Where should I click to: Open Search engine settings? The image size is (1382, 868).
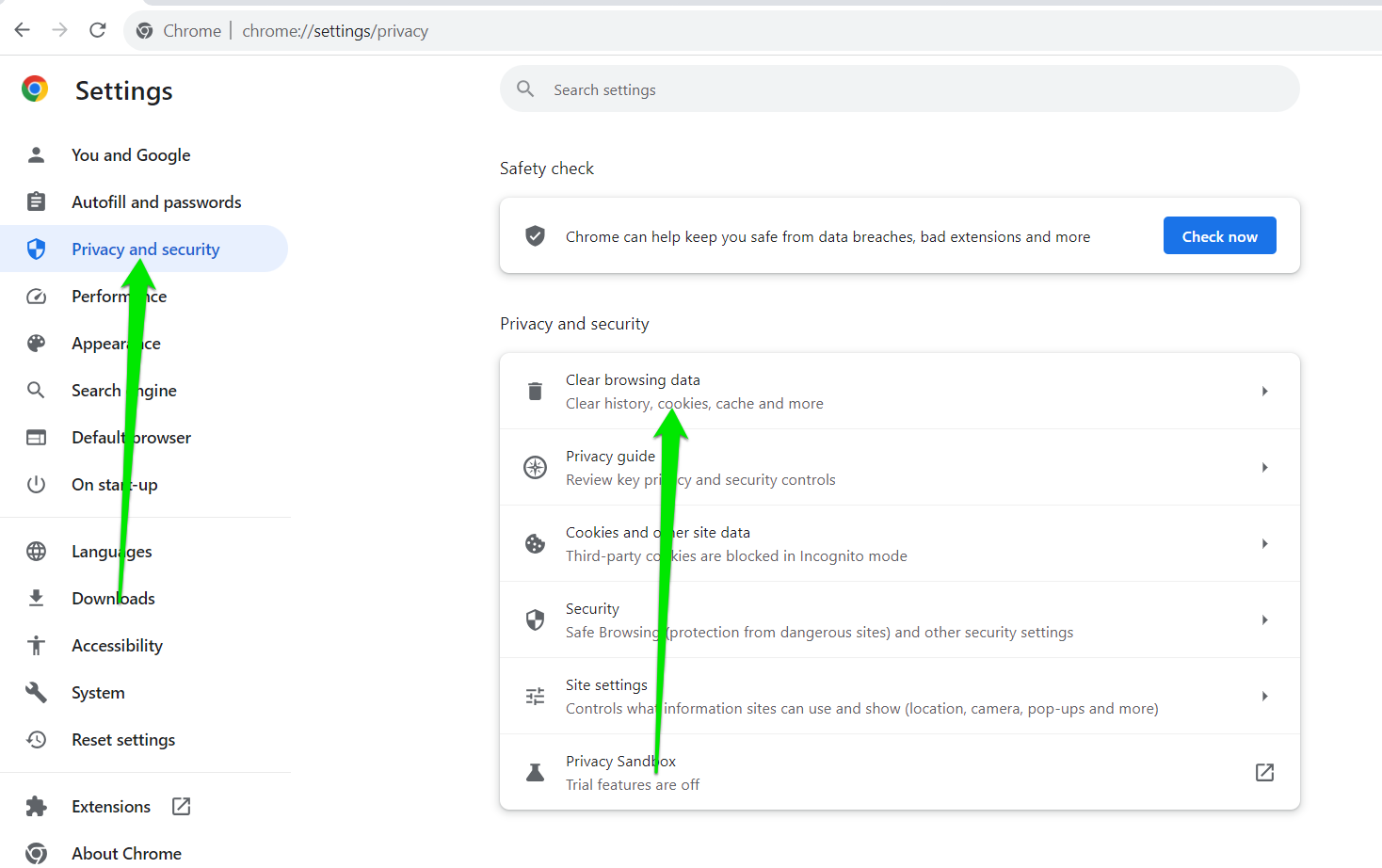(x=144, y=391)
